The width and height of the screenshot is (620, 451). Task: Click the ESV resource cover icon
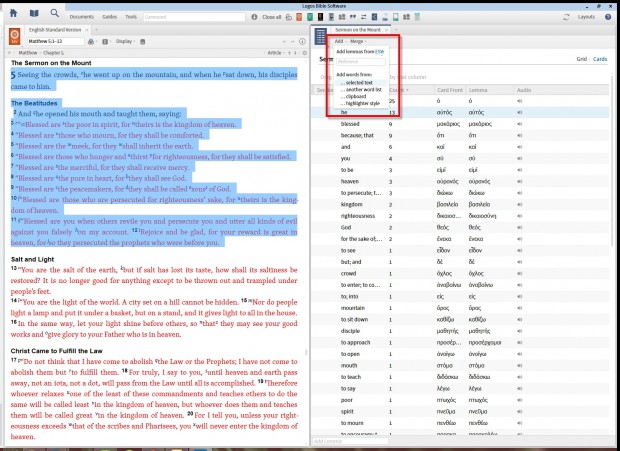[x=15, y=35]
